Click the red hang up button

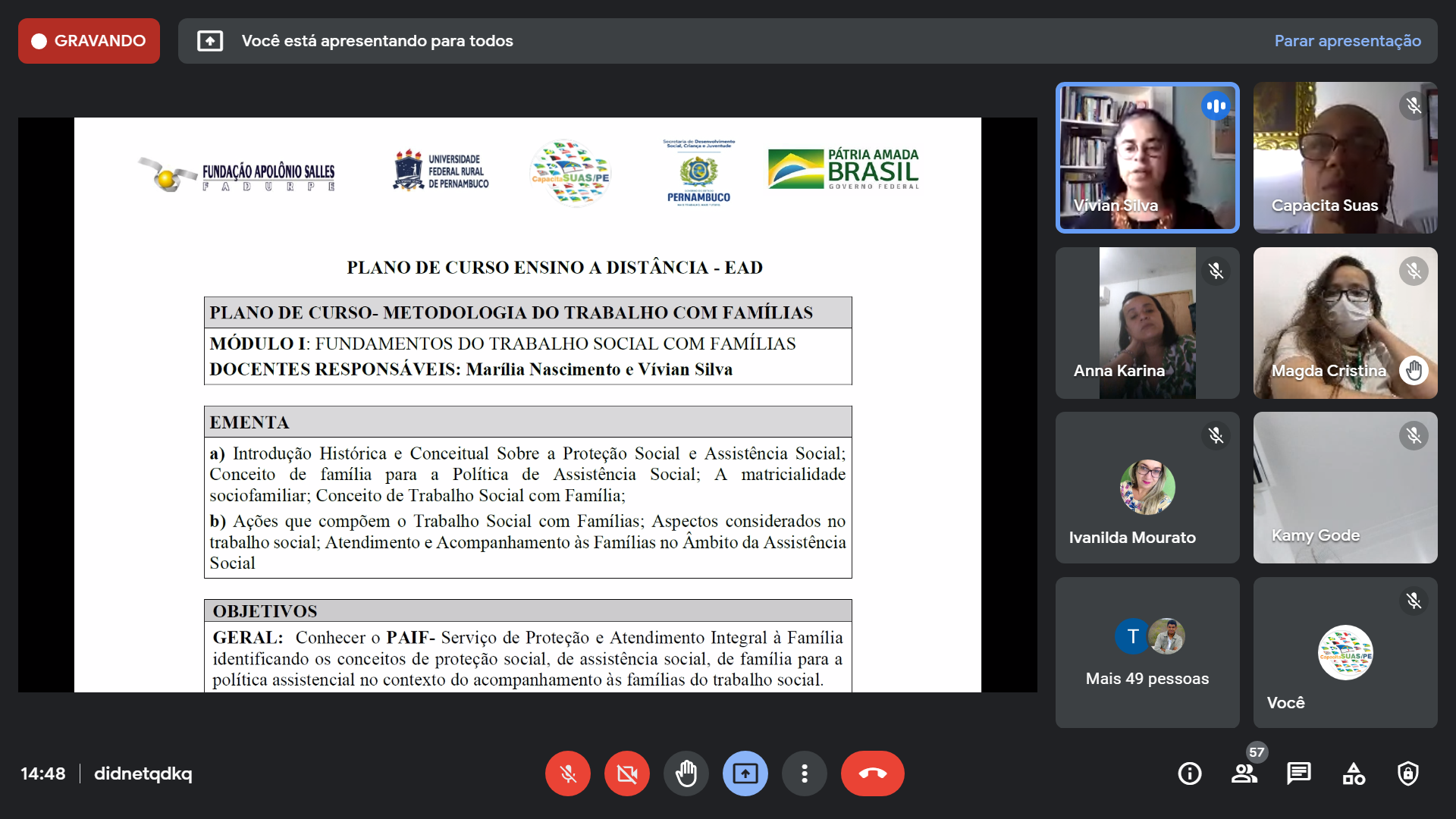point(872,773)
